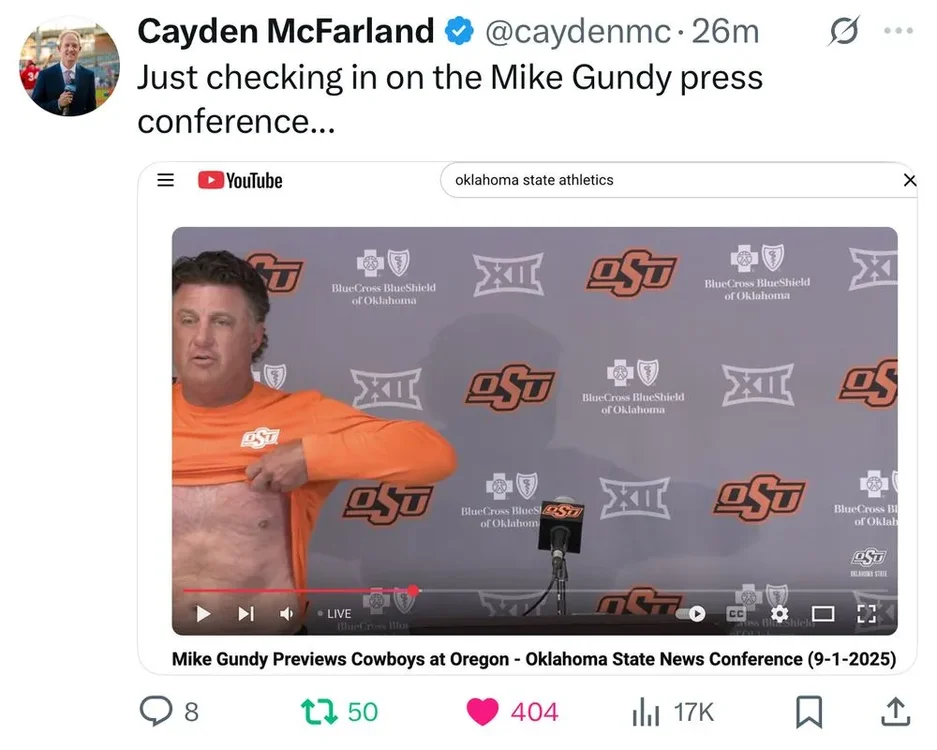Click the Grok slashed-circle icon

coord(844,30)
